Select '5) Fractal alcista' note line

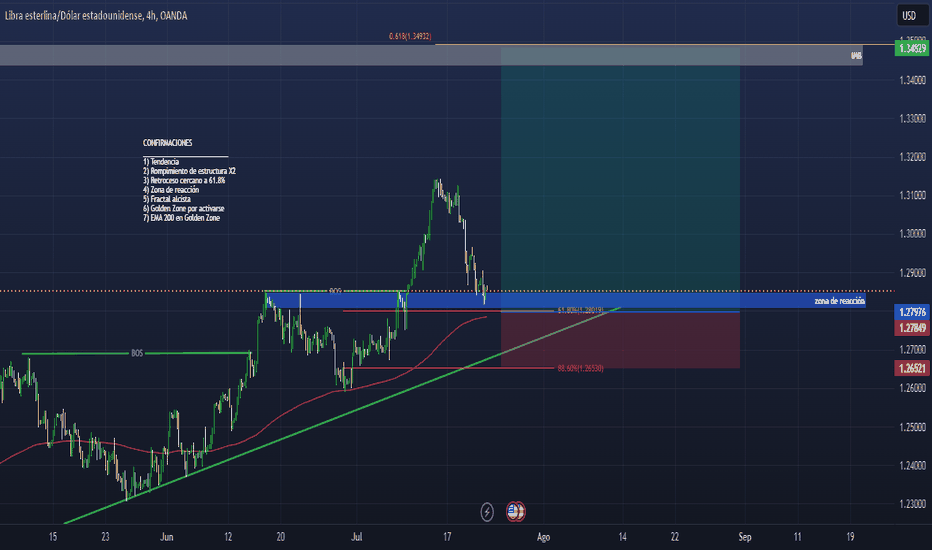tap(166, 199)
